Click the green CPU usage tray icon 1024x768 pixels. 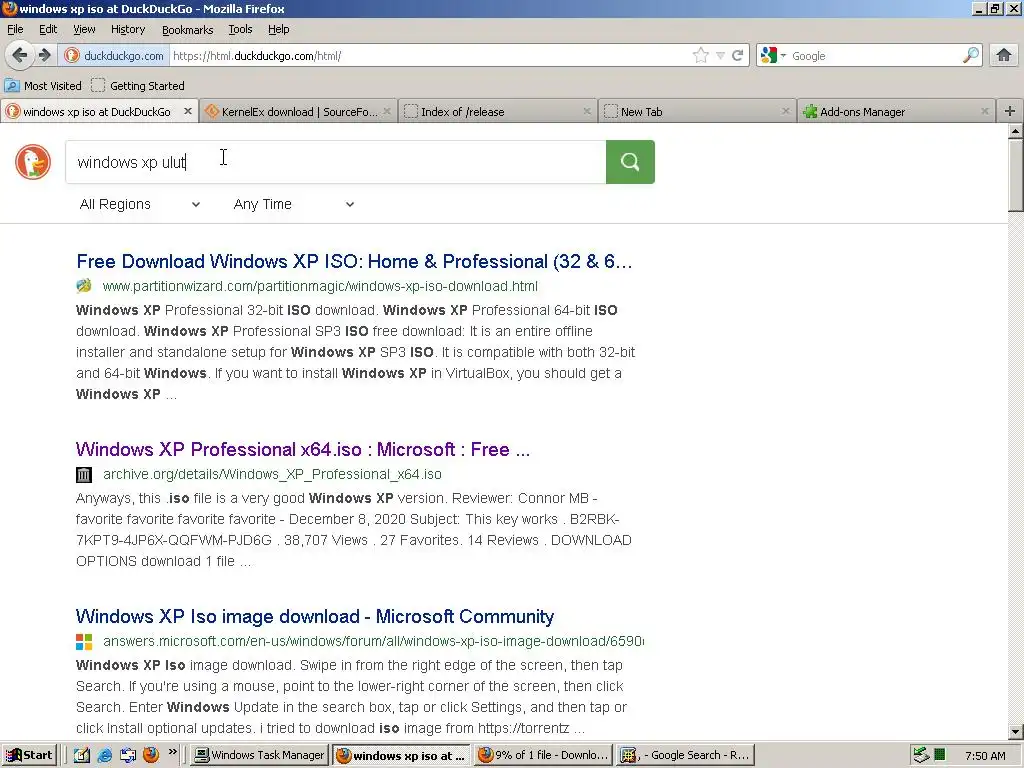940,755
